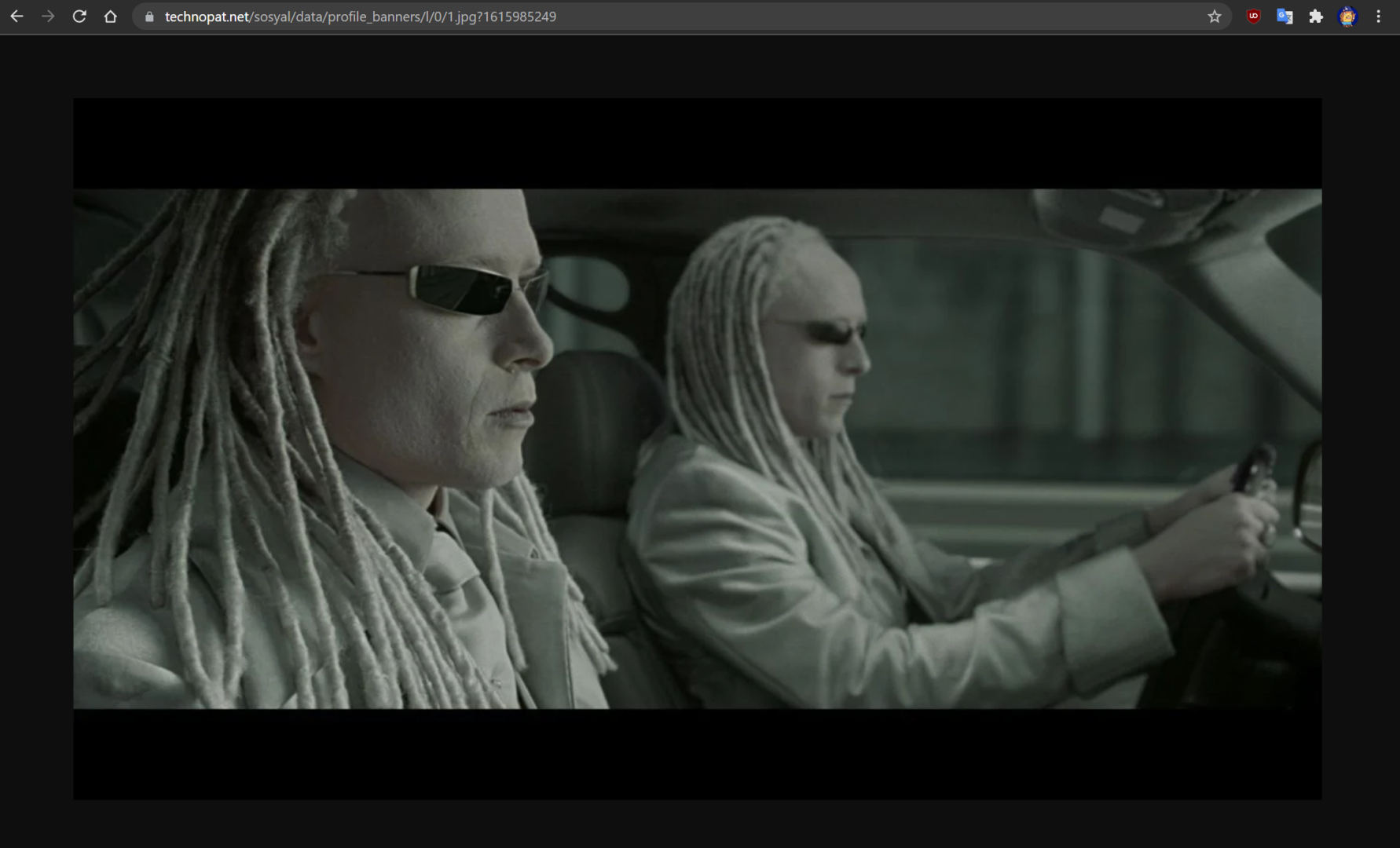View site security lock information
The image size is (1400, 848).
pos(149,16)
